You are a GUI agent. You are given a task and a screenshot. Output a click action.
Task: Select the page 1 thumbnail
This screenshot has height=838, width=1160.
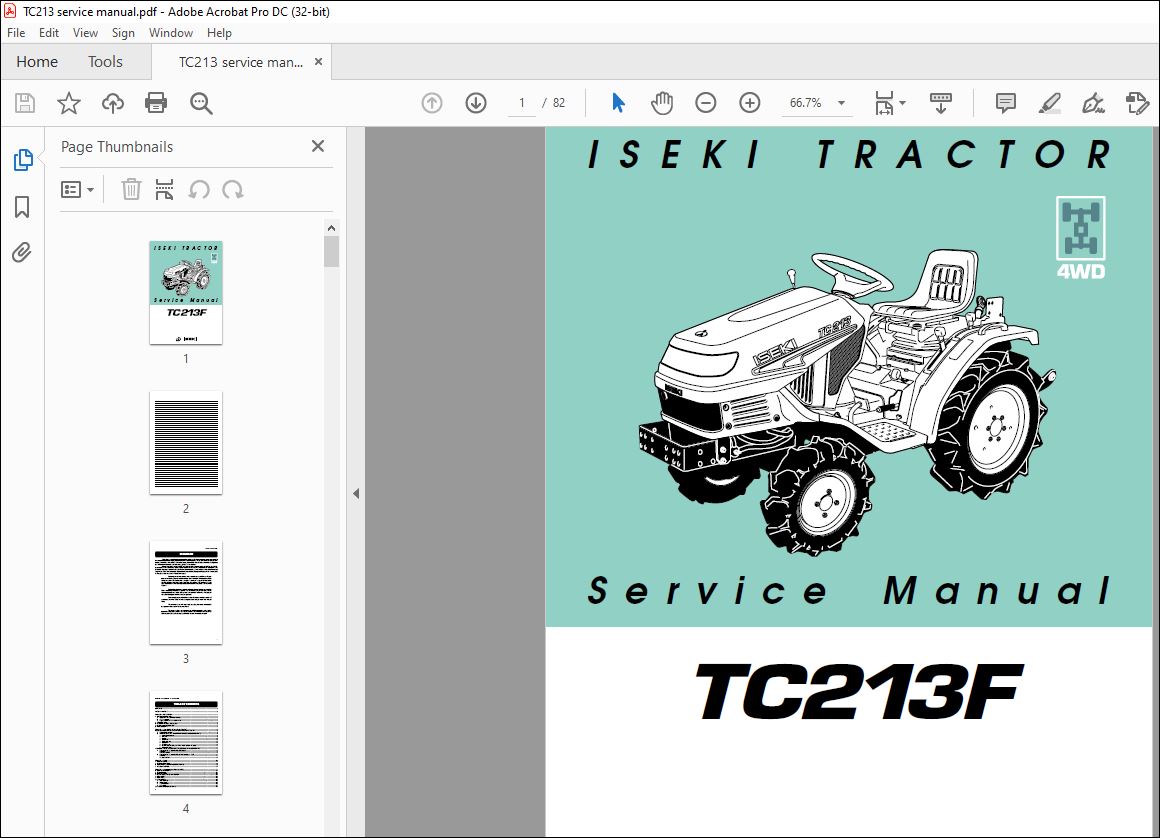click(186, 293)
